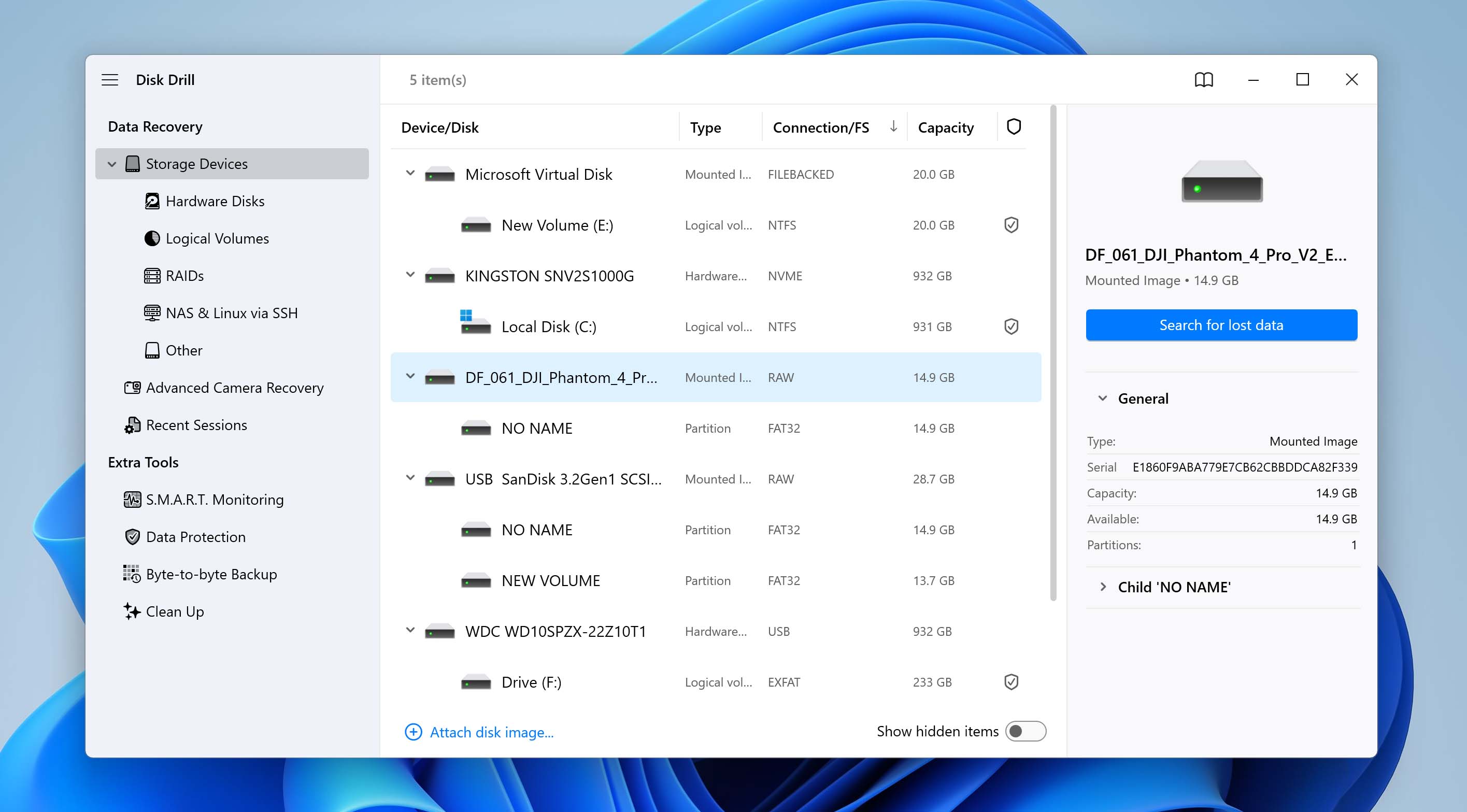Collapse the WDC WD10SPZX-22Z10T1 row

410,630
